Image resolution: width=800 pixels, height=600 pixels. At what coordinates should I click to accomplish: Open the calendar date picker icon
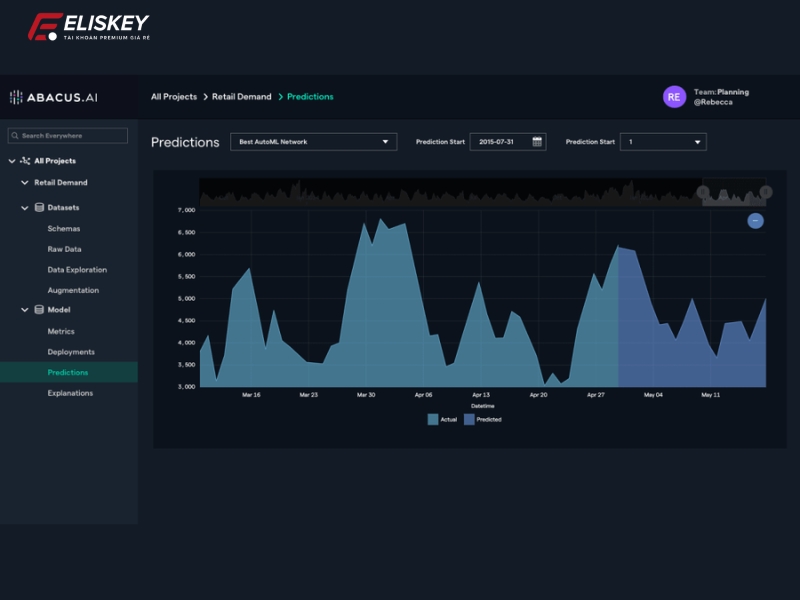point(537,142)
